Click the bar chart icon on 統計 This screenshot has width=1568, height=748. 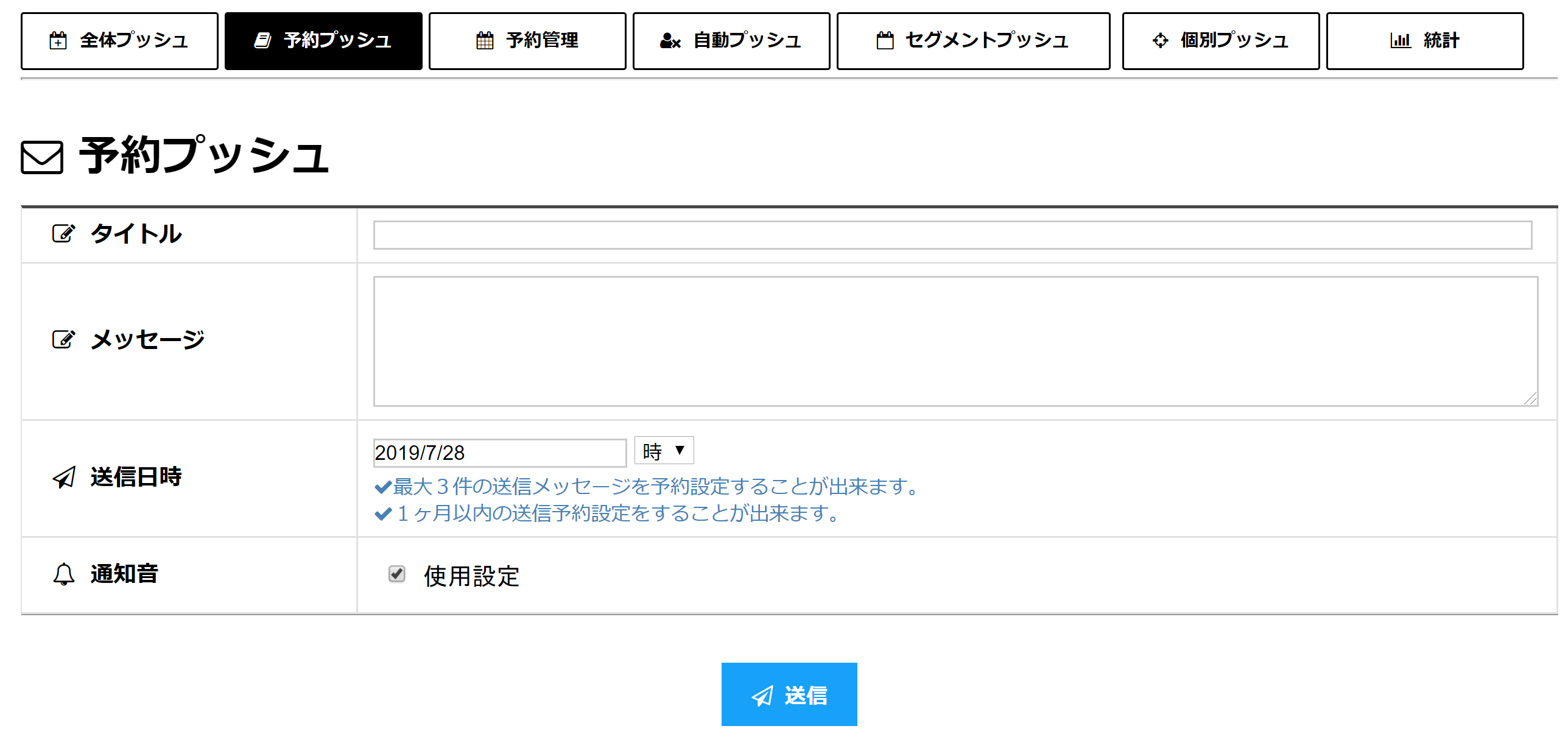1401,41
